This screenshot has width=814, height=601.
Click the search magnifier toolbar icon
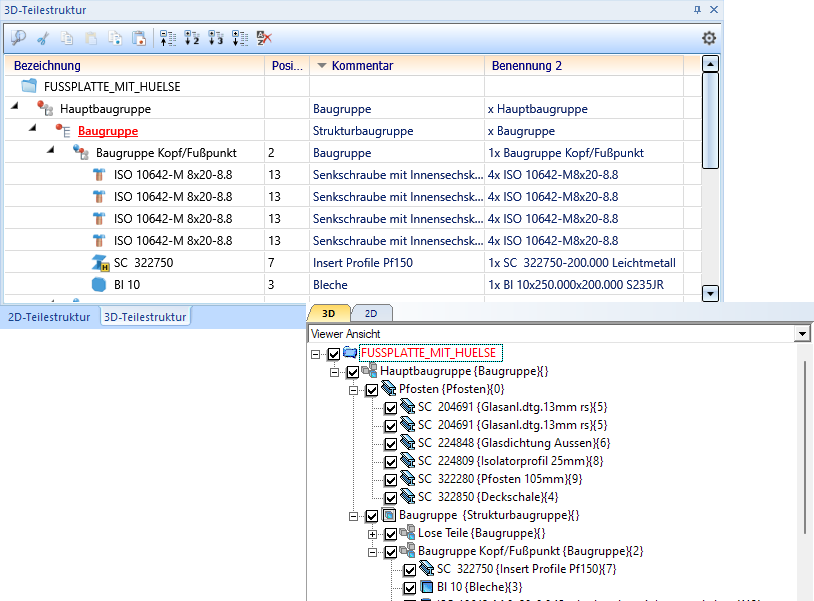19,38
